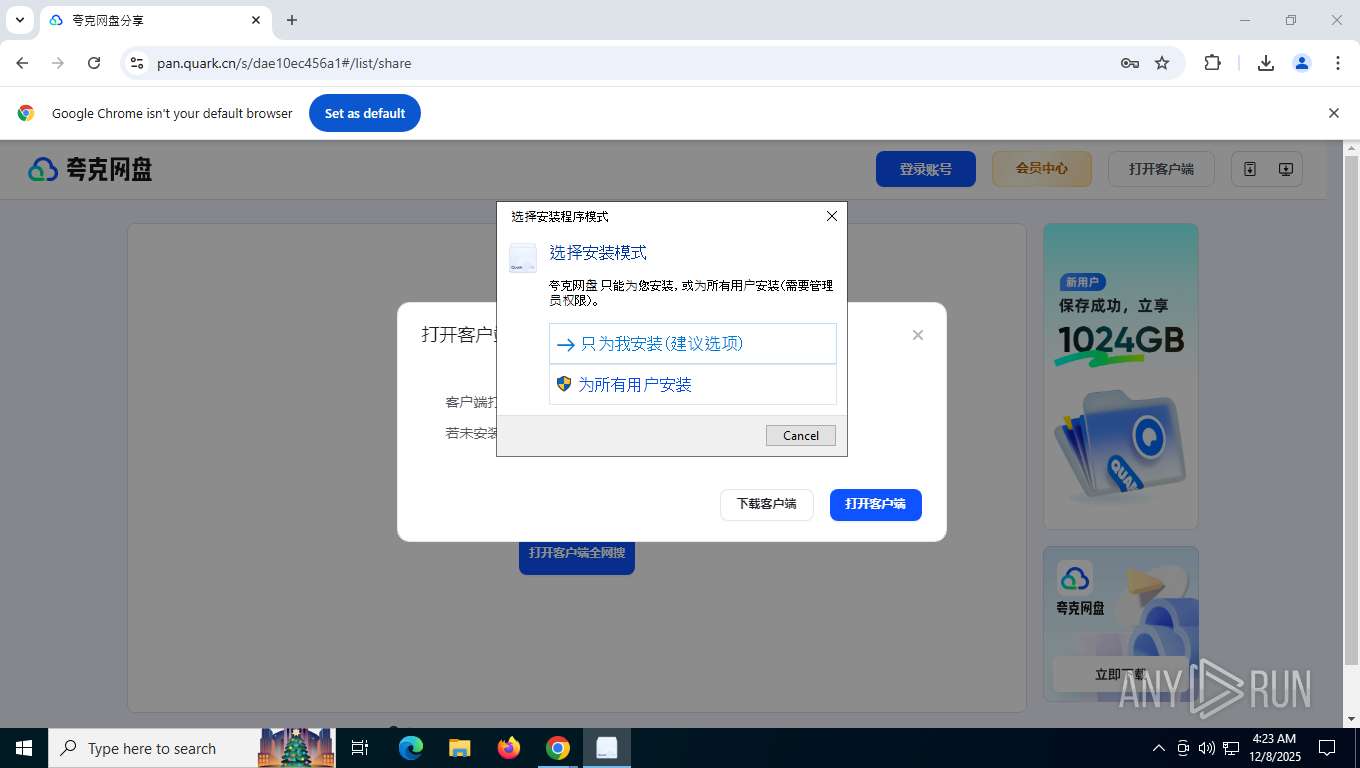1360x768 pixels.
Task: Open 会员中心 in page header
Action: click(1041, 169)
